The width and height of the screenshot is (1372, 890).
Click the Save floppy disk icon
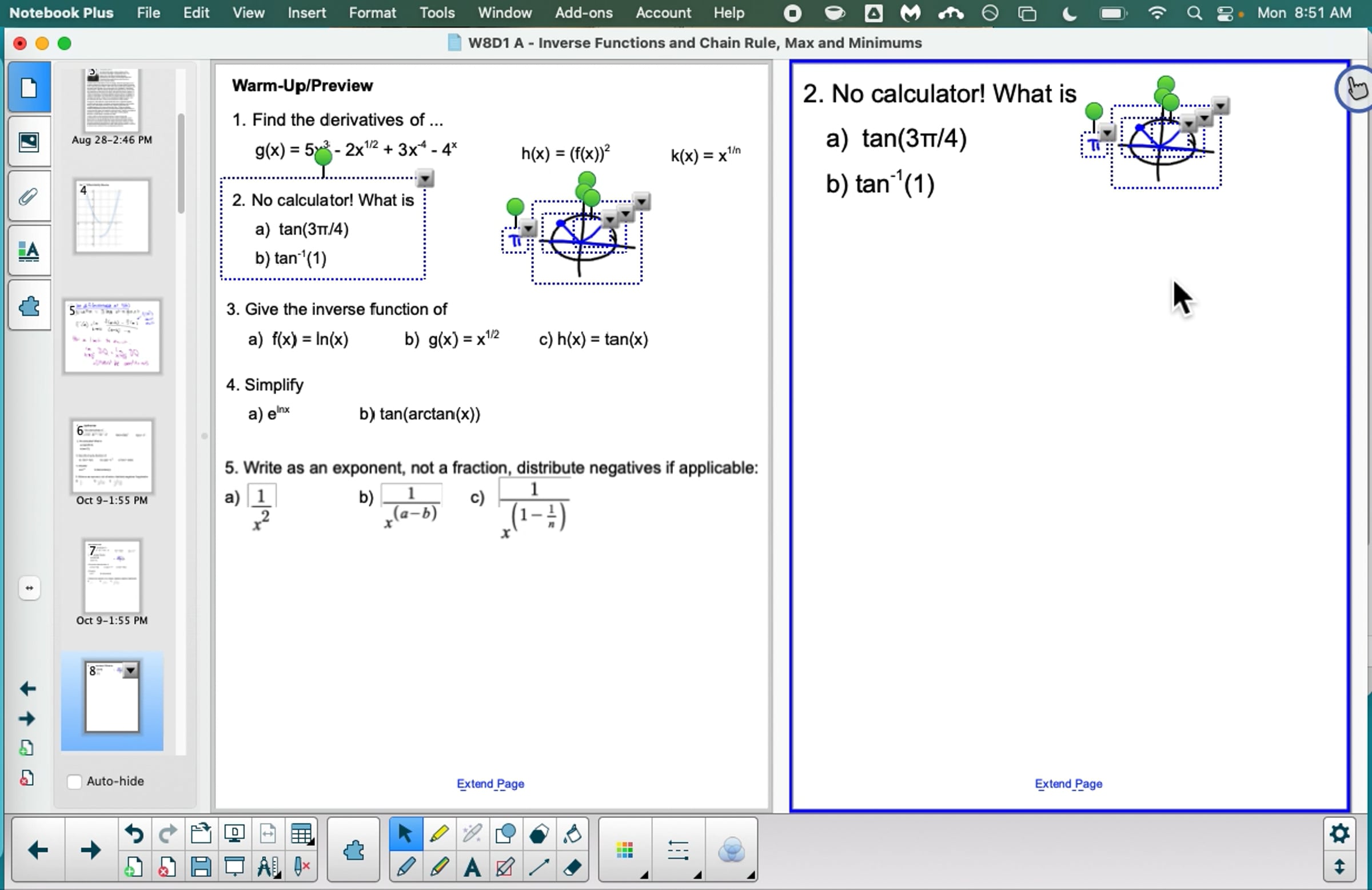(x=201, y=867)
